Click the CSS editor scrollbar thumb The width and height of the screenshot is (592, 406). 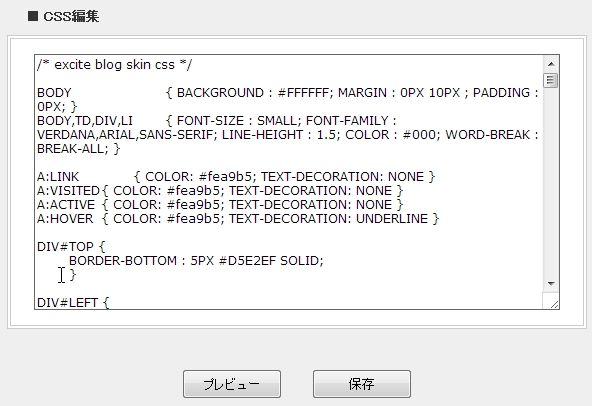pos(551,80)
